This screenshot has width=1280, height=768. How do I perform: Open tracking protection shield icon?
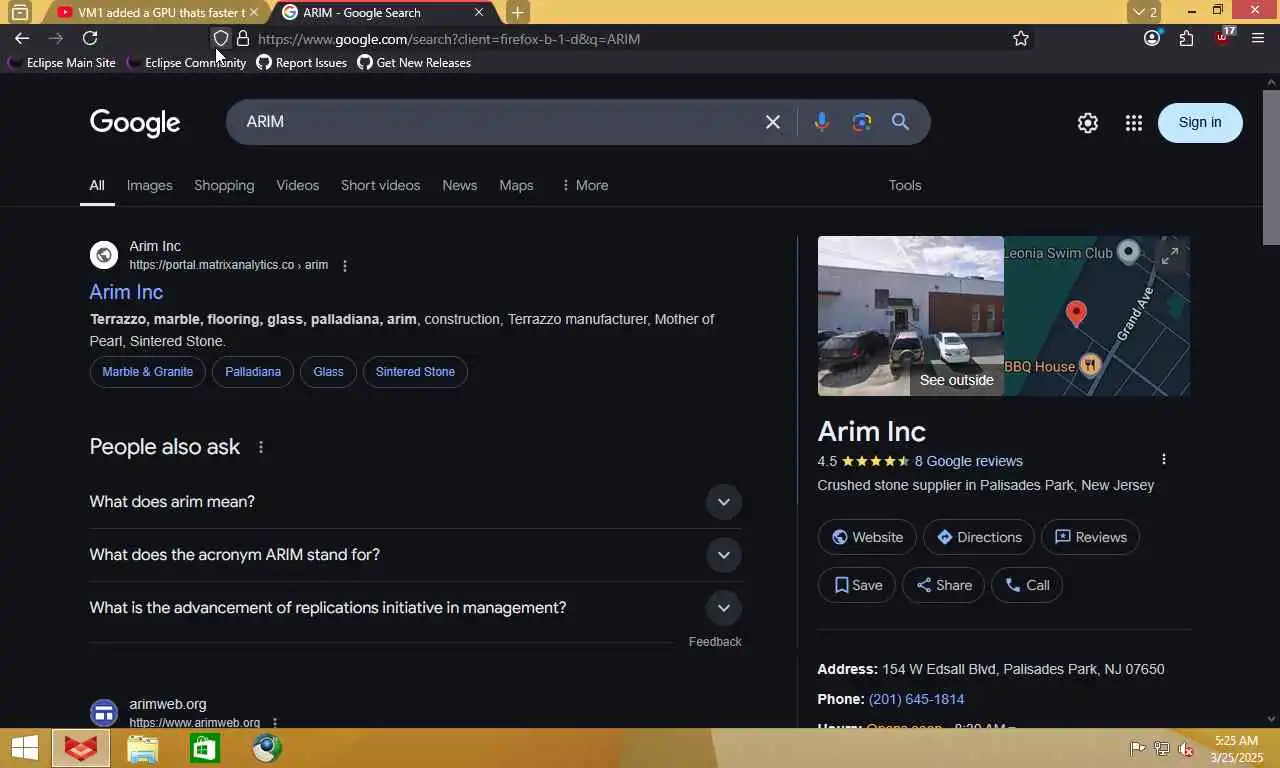(221, 38)
